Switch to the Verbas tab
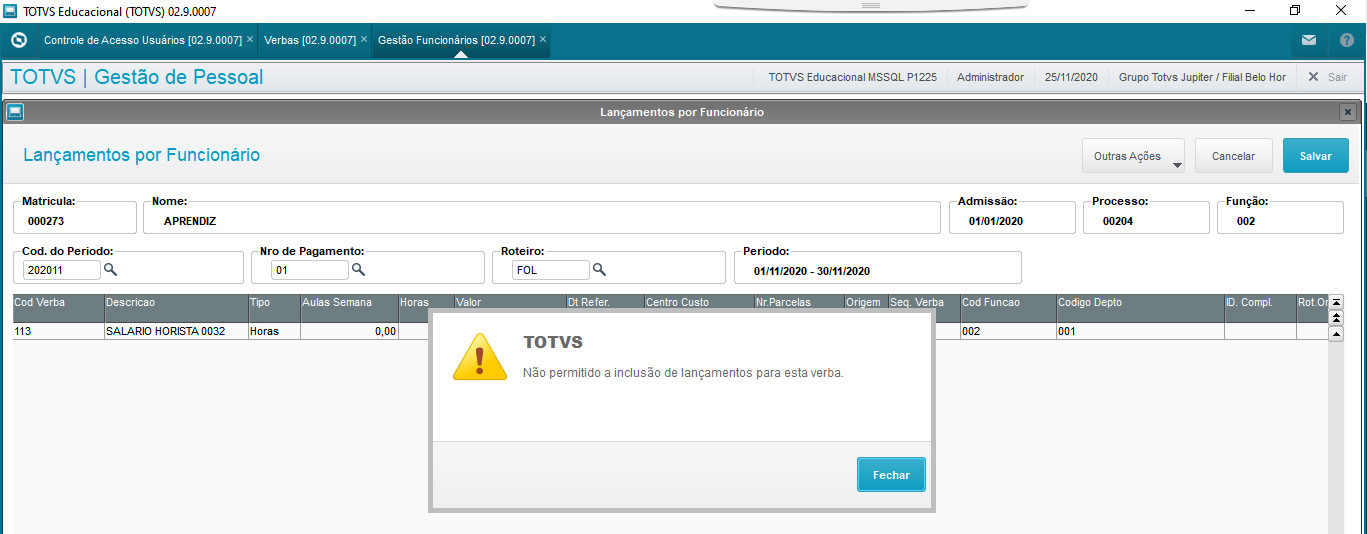 (310, 40)
